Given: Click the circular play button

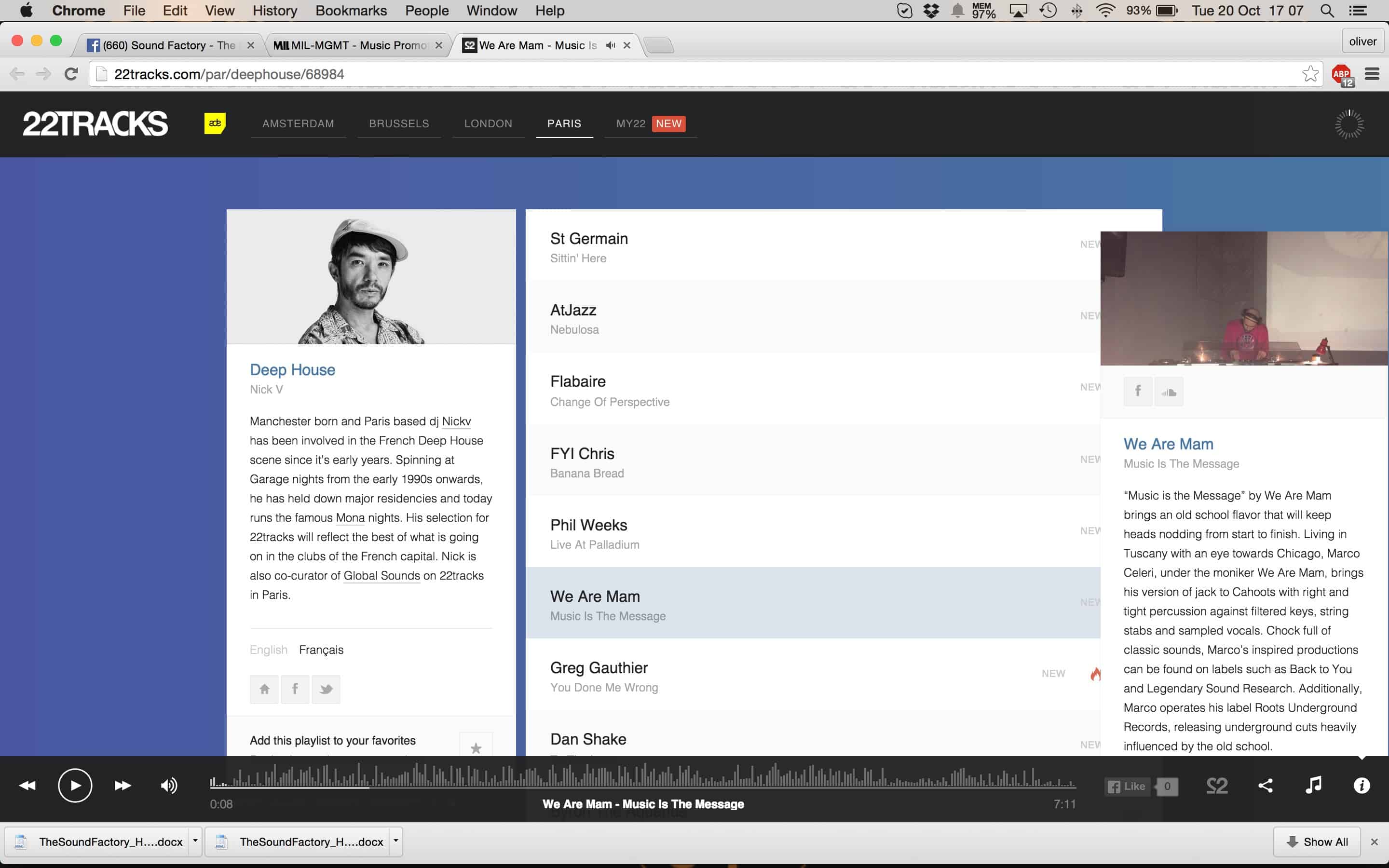Looking at the screenshot, I should pyautogui.click(x=75, y=785).
